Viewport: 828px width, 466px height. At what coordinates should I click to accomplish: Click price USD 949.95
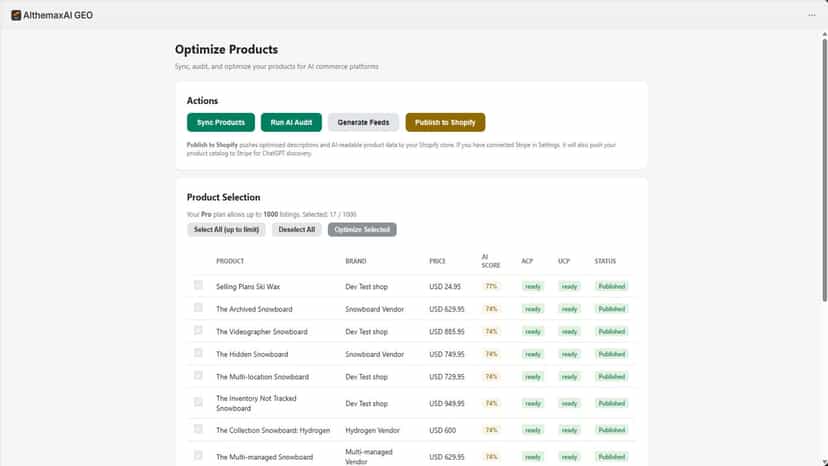[447, 404]
